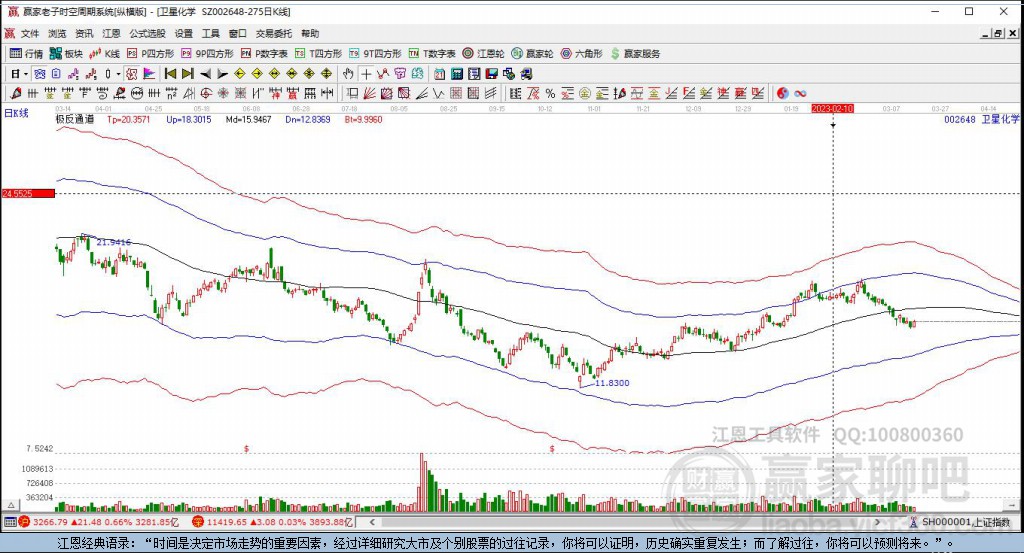Open the 江恩 menu

[x=111, y=33]
